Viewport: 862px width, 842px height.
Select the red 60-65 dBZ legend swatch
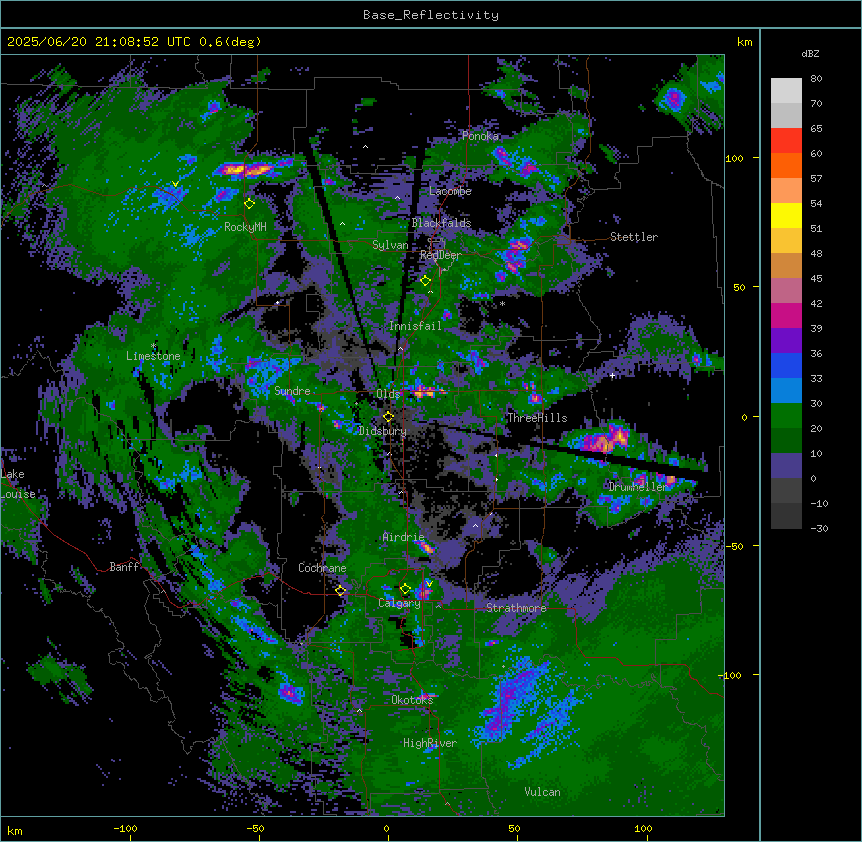point(786,141)
